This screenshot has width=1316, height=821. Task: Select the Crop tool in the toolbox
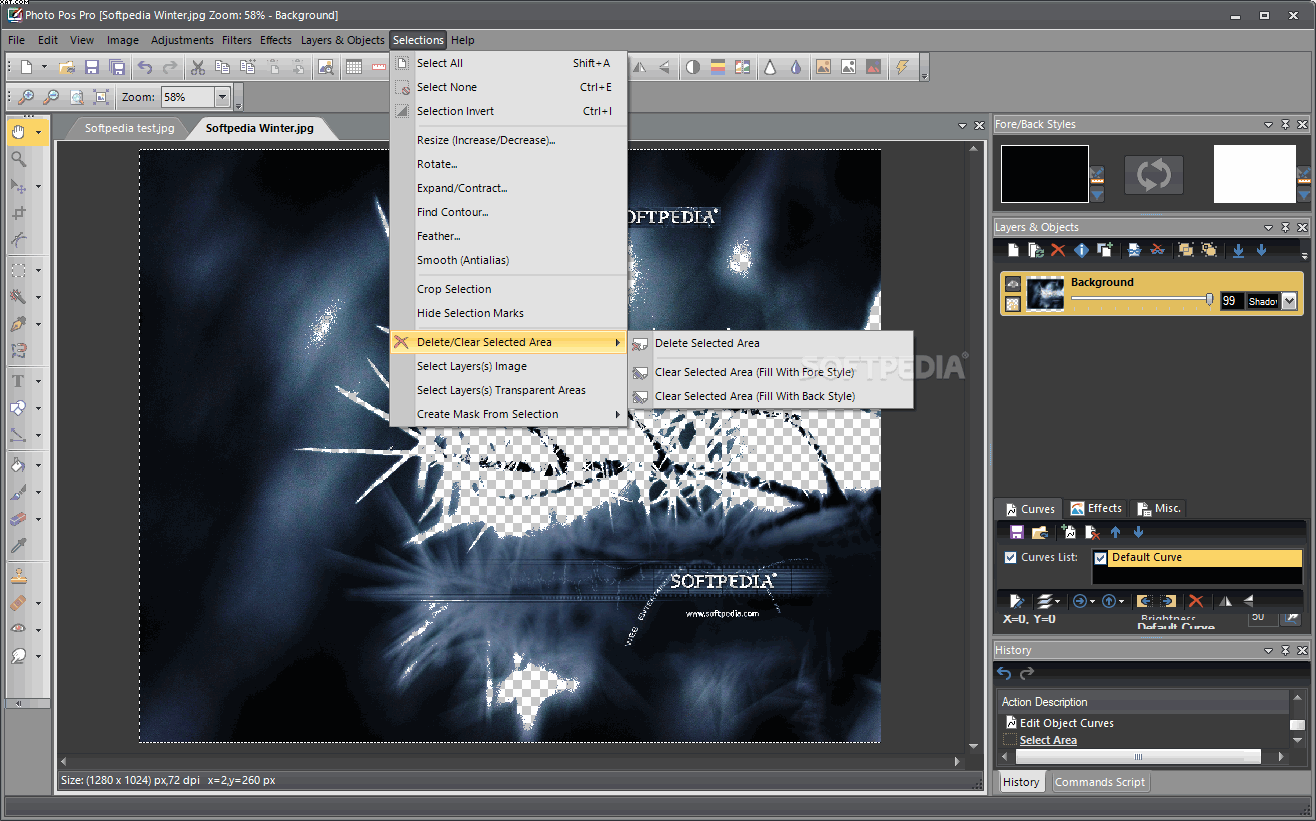pos(18,213)
